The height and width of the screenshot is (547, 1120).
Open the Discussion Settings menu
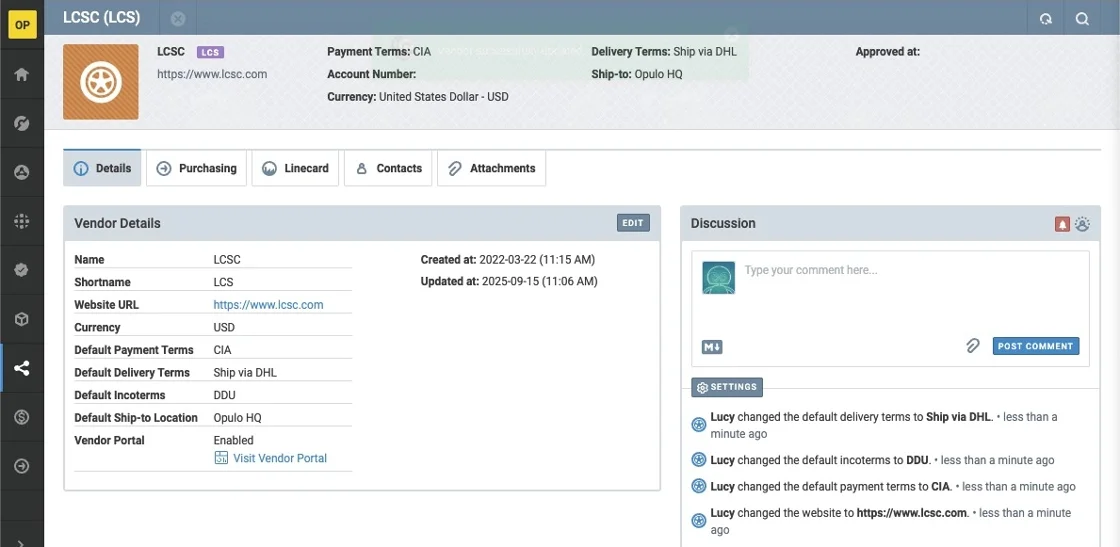(727, 387)
